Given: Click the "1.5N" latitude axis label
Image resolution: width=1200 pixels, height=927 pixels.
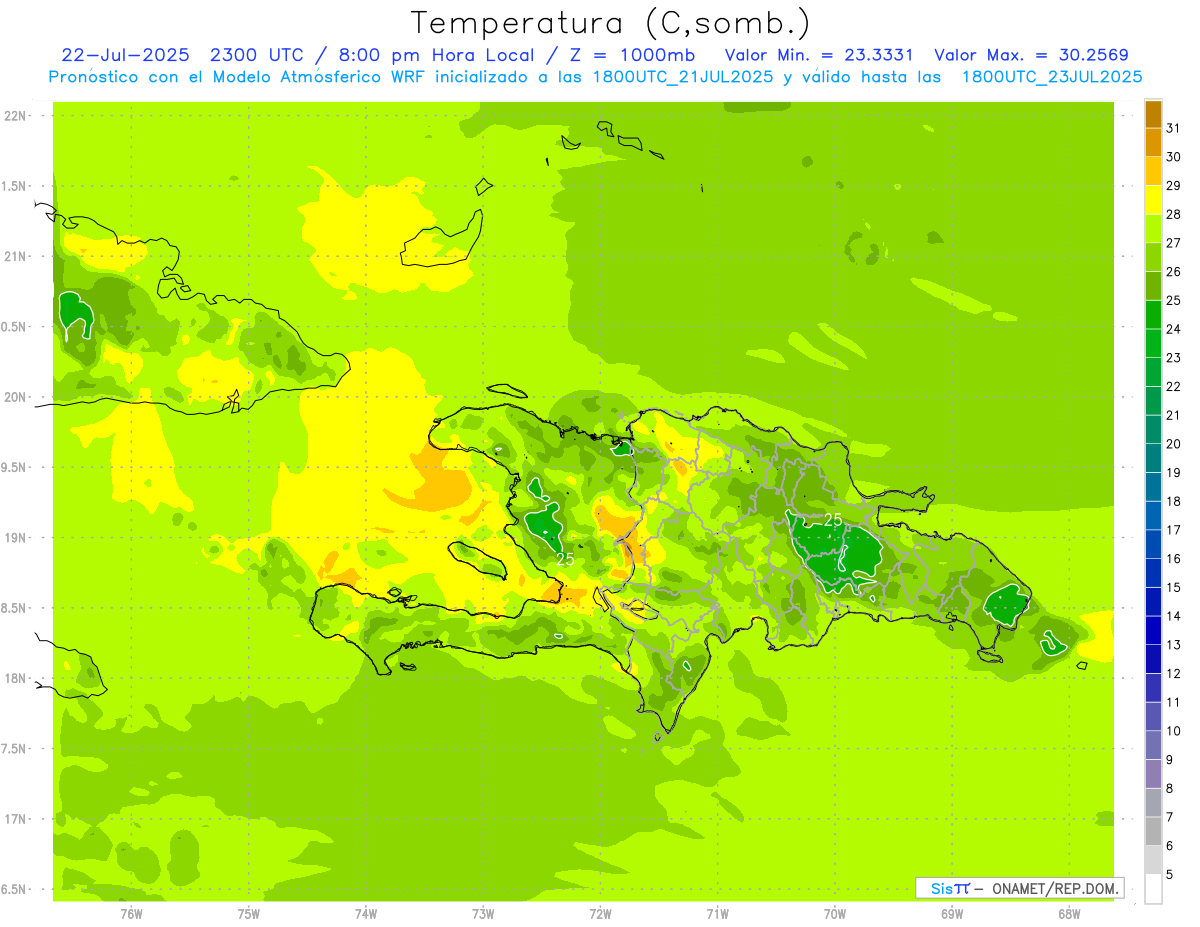Looking at the screenshot, I should [15, 186].
